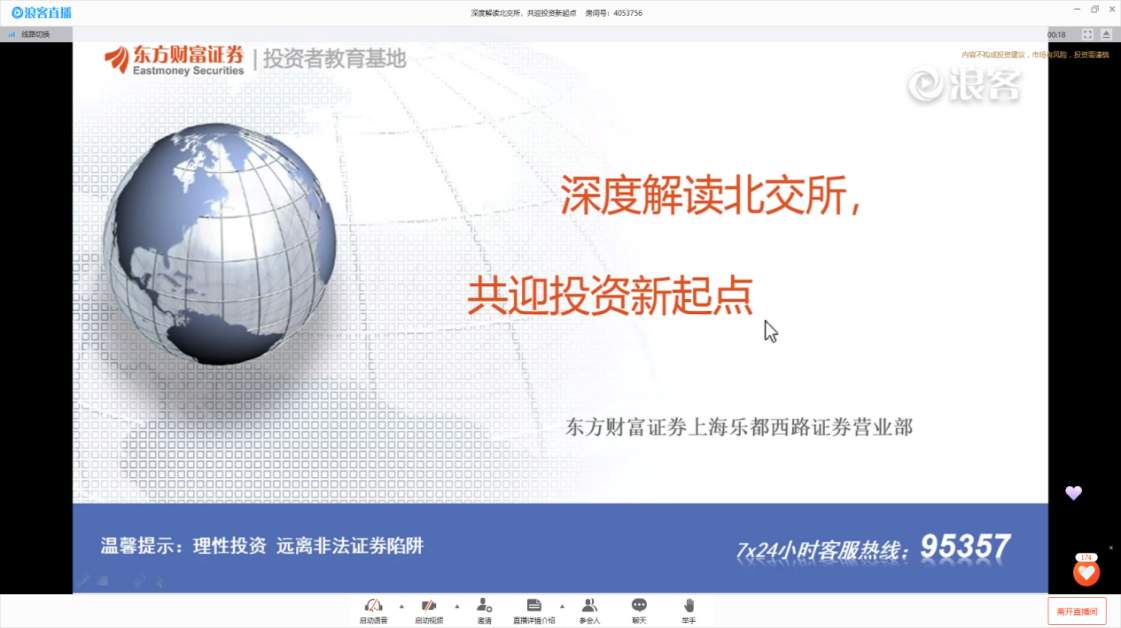Viewport: 1121px width, 628px height.
Task: Click the orange heart like button
Action: (x=1086, y=572)
